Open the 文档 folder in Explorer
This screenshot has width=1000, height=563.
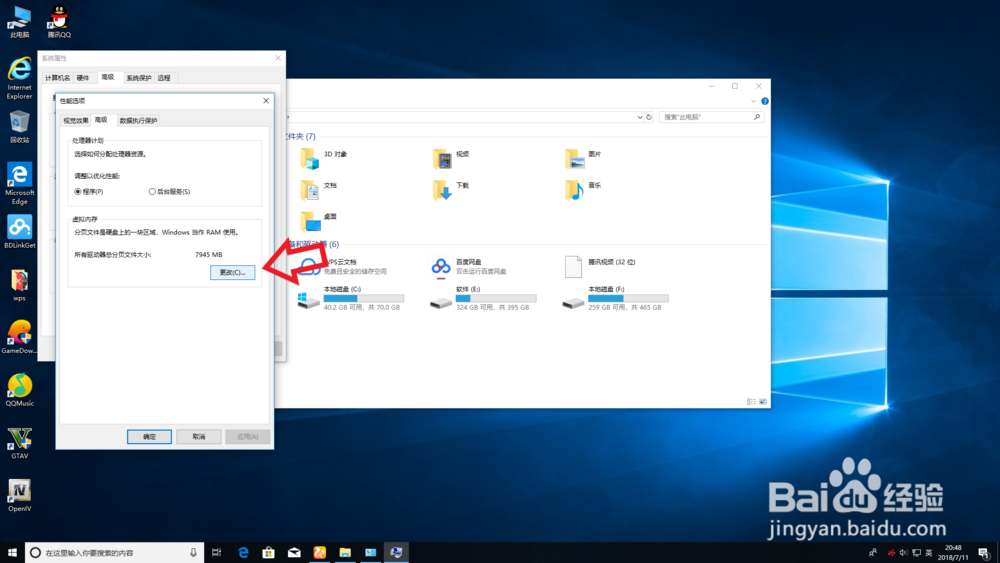click(319, 189)
